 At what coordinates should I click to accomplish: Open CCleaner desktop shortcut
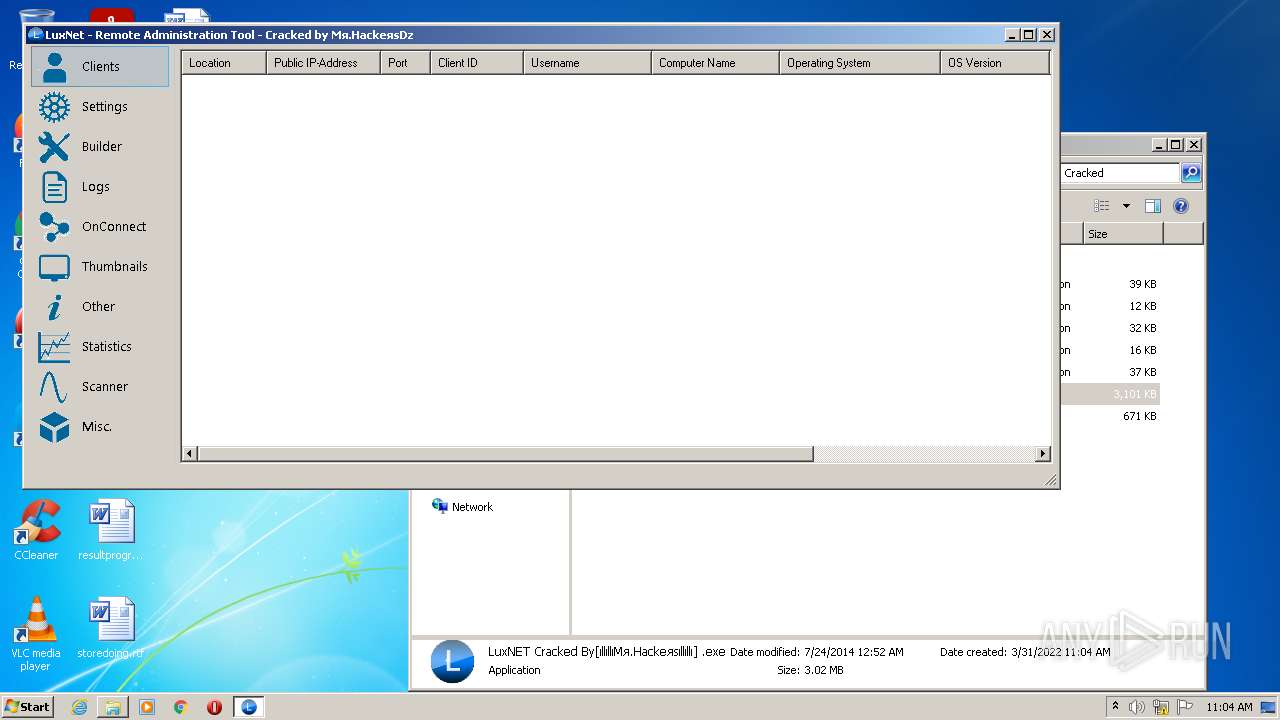(x=36, y=531)
